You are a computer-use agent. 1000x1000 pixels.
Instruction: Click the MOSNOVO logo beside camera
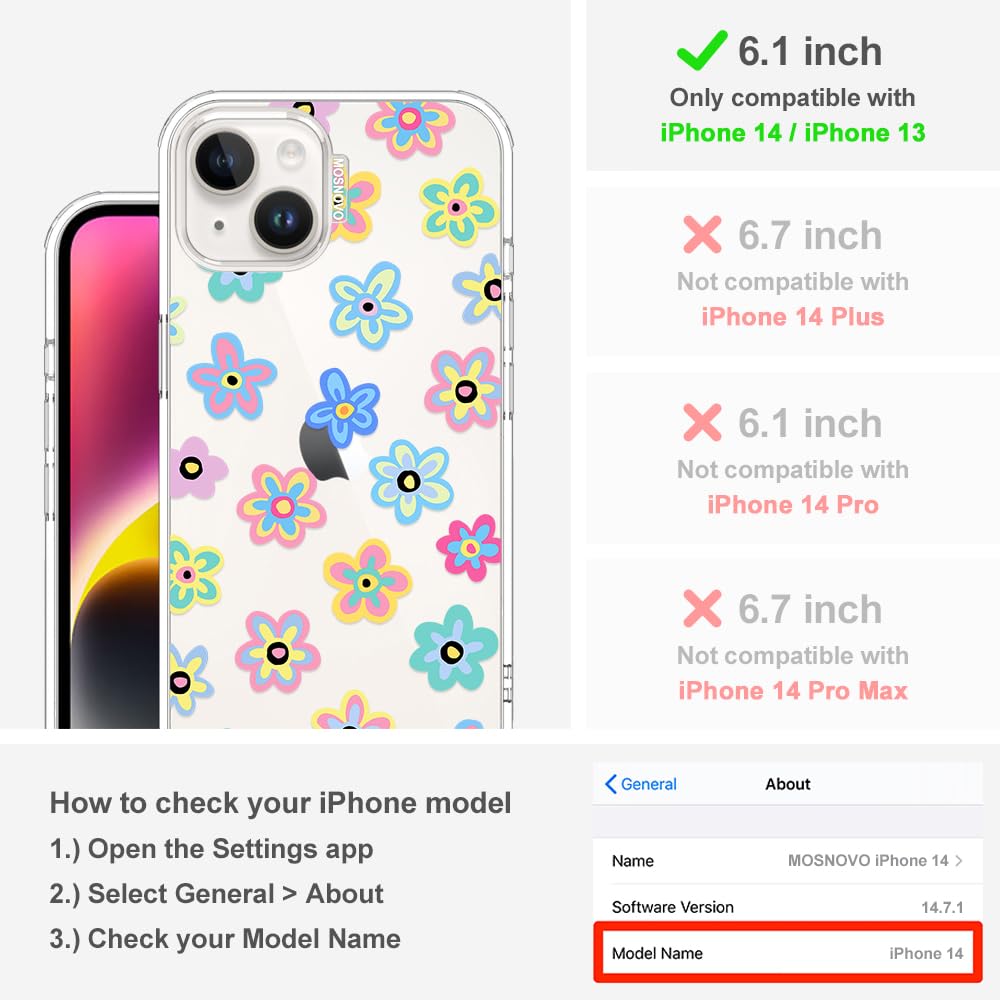(x=338, y=189)
